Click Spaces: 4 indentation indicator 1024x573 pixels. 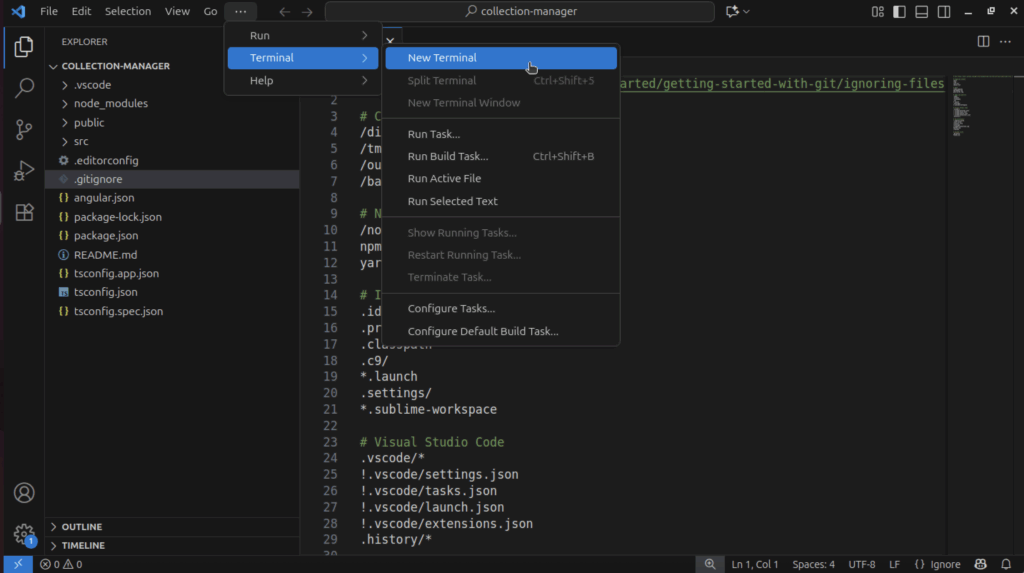tap(813, 564)
